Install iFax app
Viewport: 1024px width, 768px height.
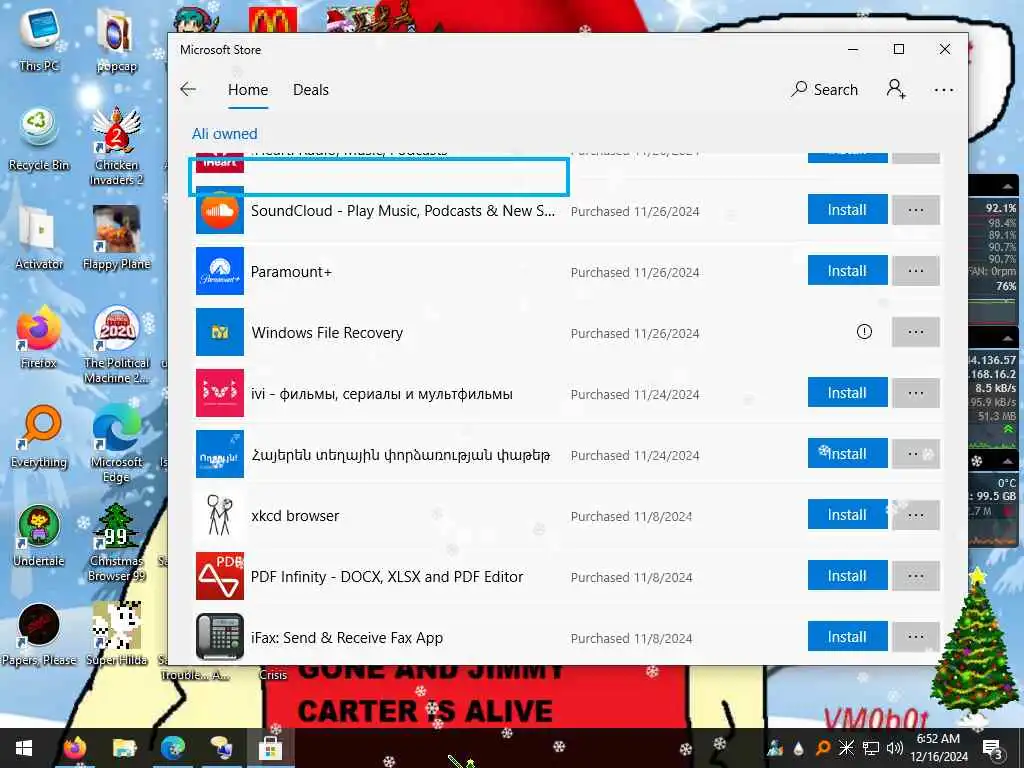pyautogui.click(x=847, y=636)
